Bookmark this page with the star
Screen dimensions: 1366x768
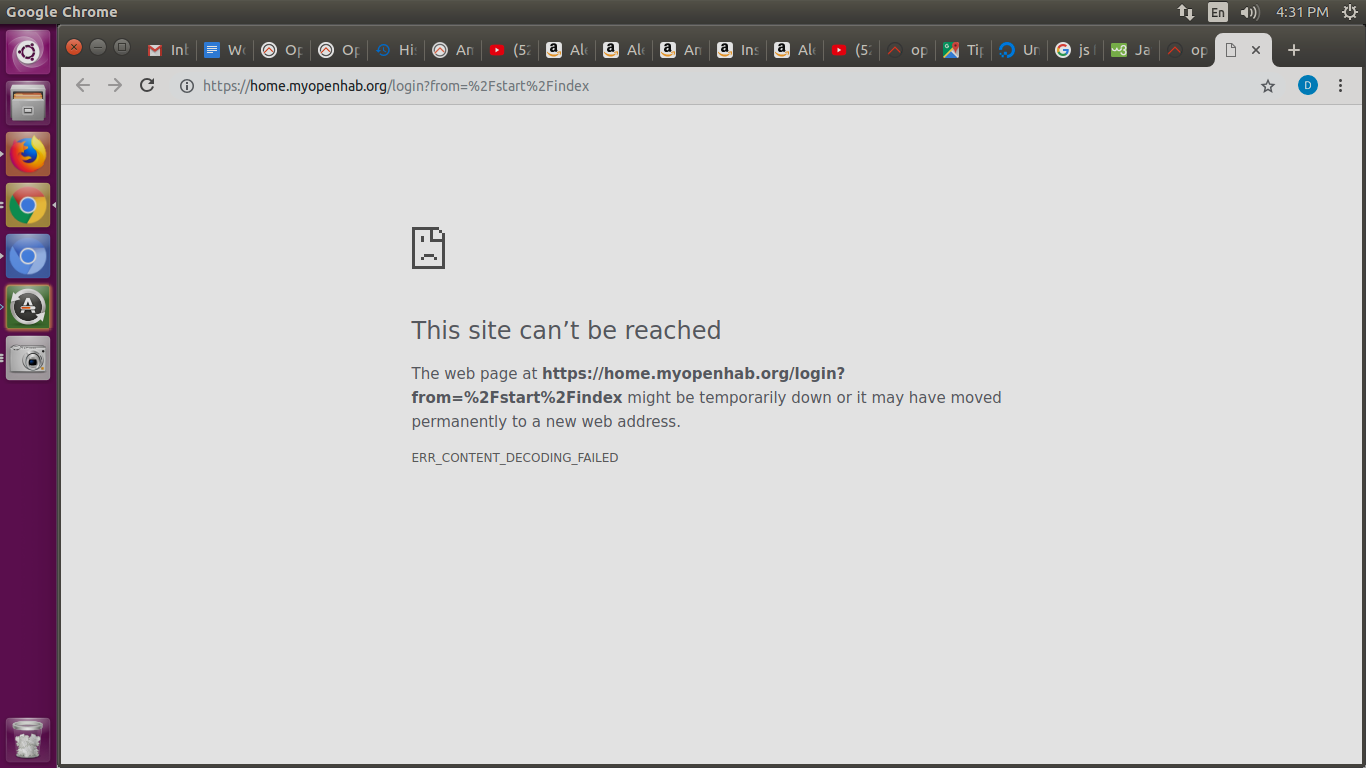(x=1268, y=86)
